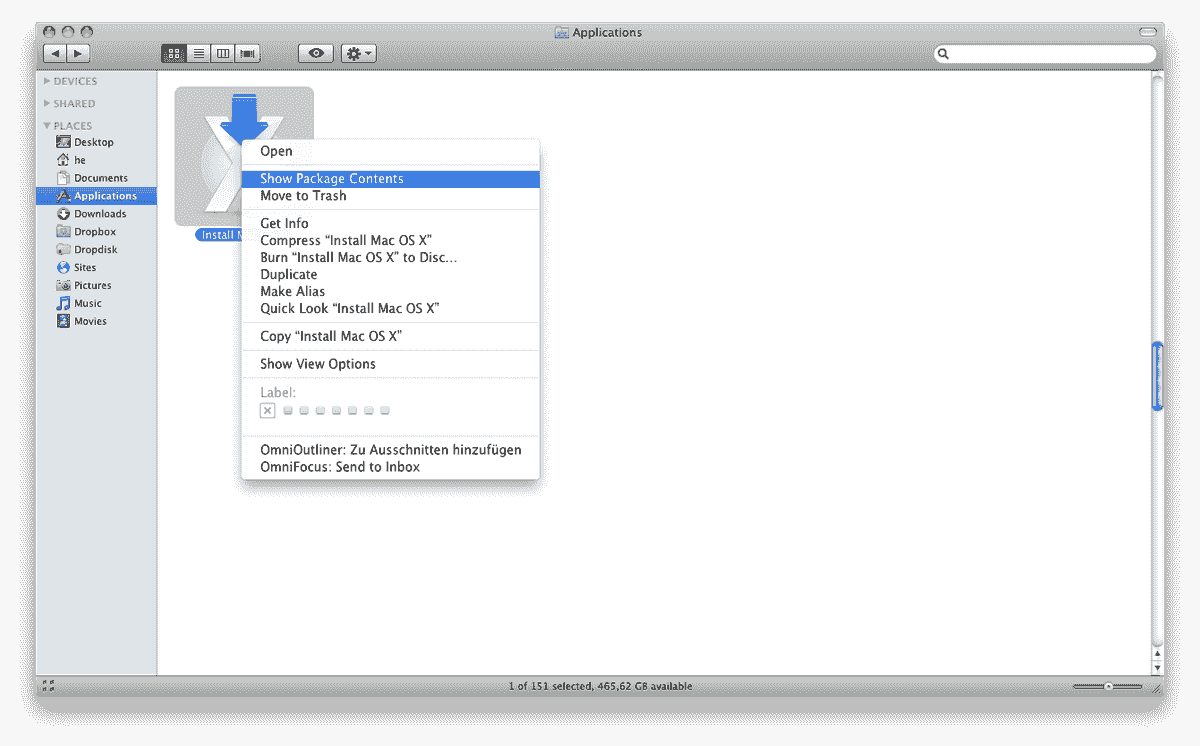Choose Show Package Contents
This screenshot has width=1200, height=746.
click(x=331, y=178)
